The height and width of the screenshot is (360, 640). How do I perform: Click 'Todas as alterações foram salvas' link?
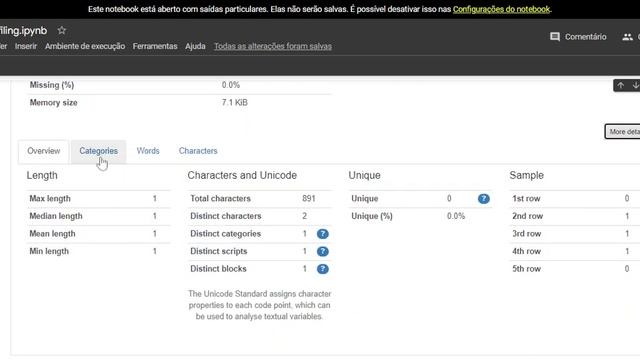[x=273, y=46]
